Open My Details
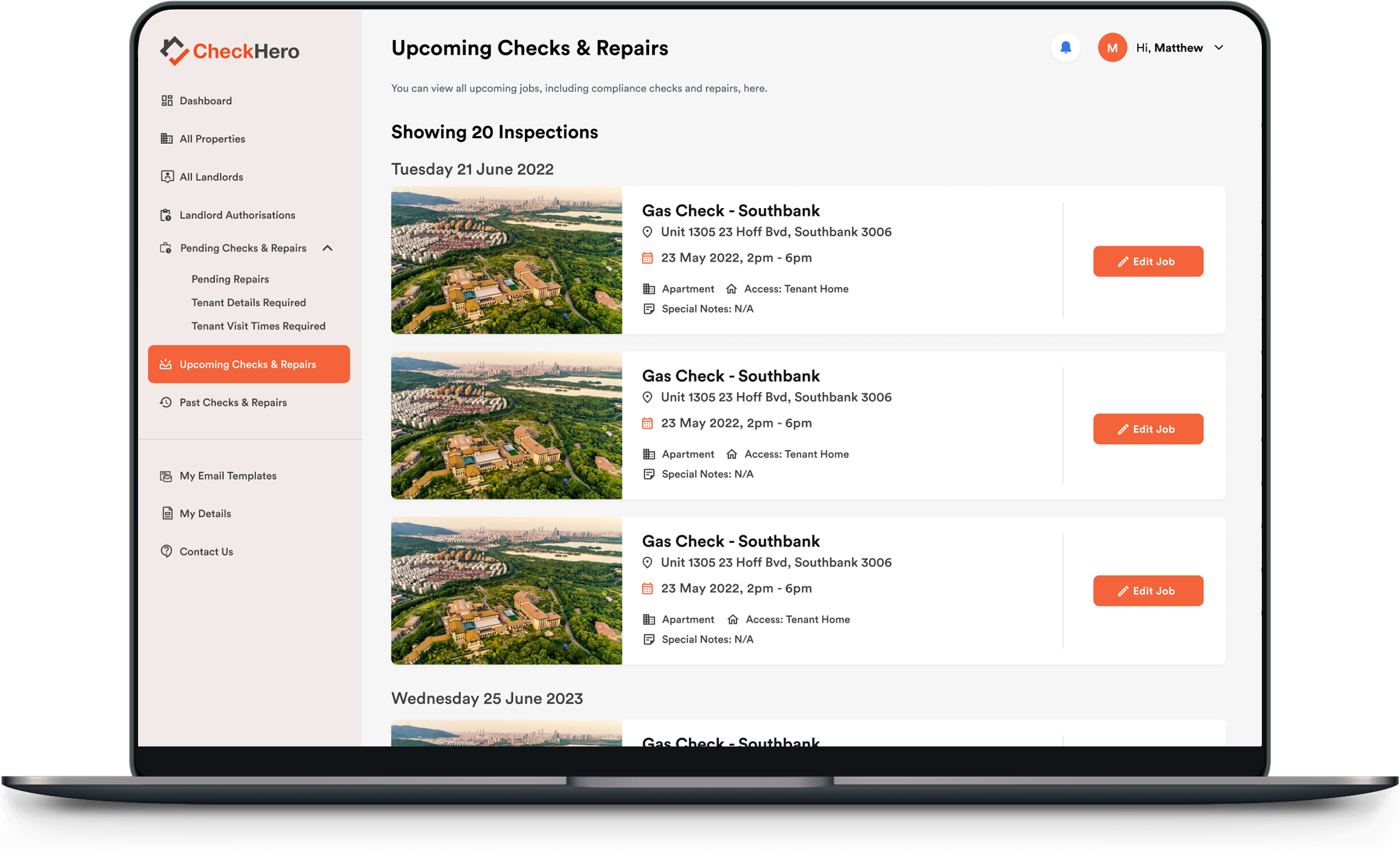The height and width of the screenshot is (854, 1400). click(204, 513)
